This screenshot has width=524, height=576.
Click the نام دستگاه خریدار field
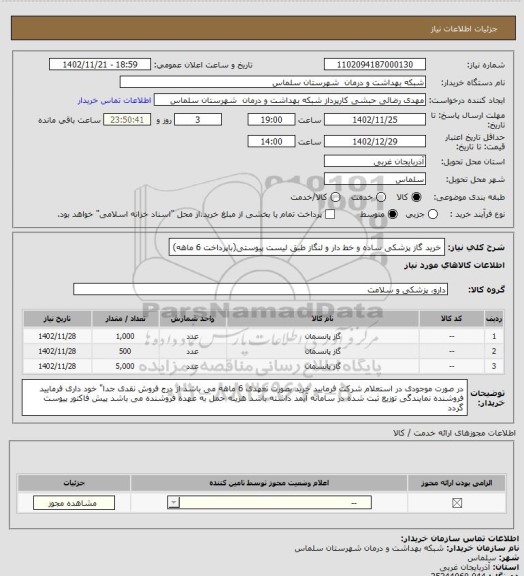[272, 82]
